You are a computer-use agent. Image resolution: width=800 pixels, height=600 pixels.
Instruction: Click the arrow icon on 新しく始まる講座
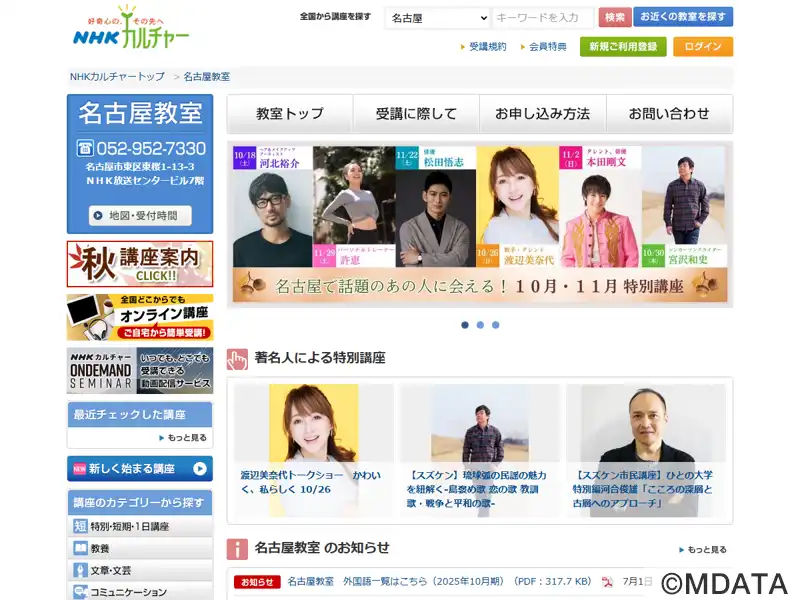point(200,468)
